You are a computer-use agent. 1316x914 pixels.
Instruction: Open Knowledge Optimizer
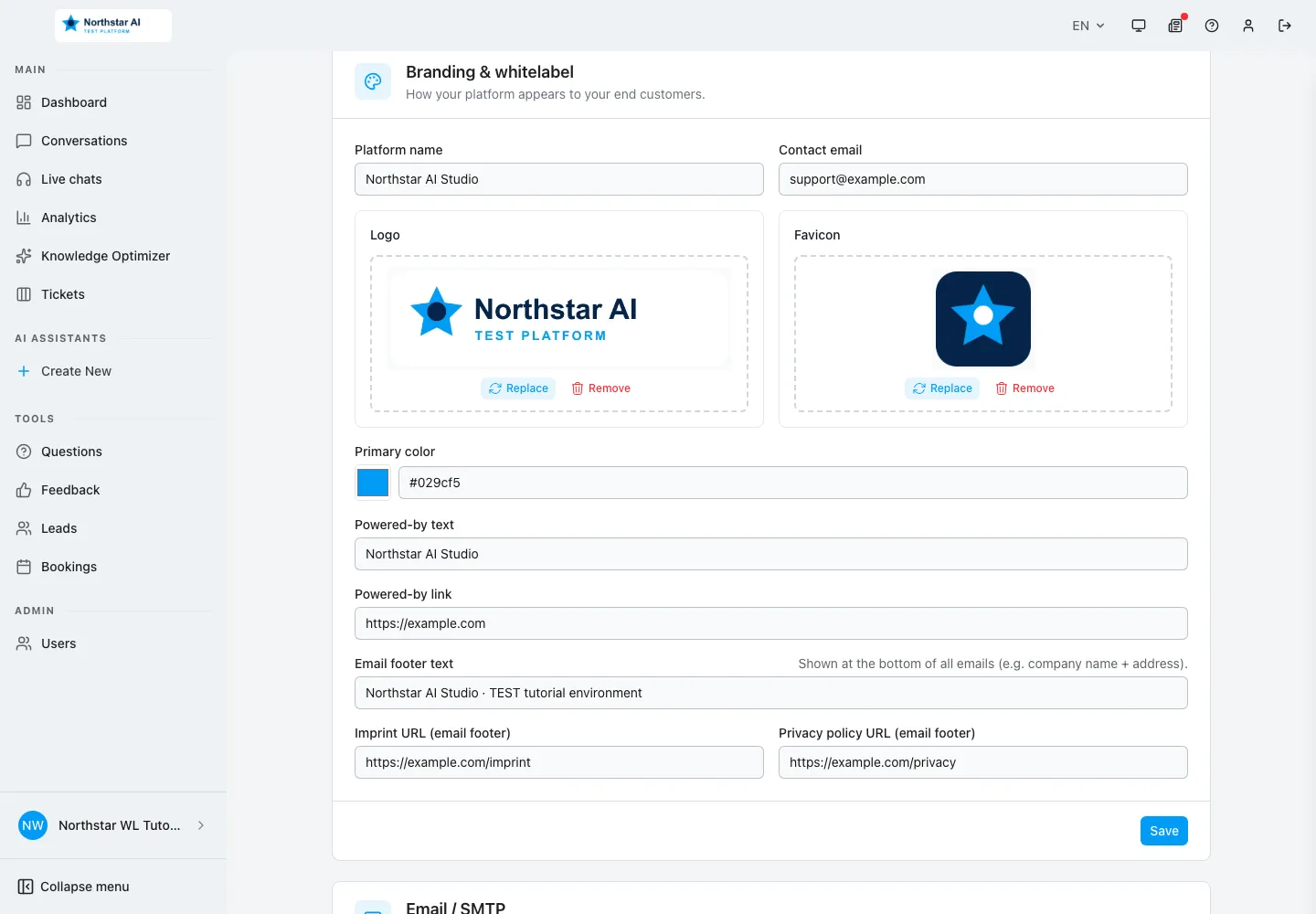pyautogui.click(x=113, y=256)
